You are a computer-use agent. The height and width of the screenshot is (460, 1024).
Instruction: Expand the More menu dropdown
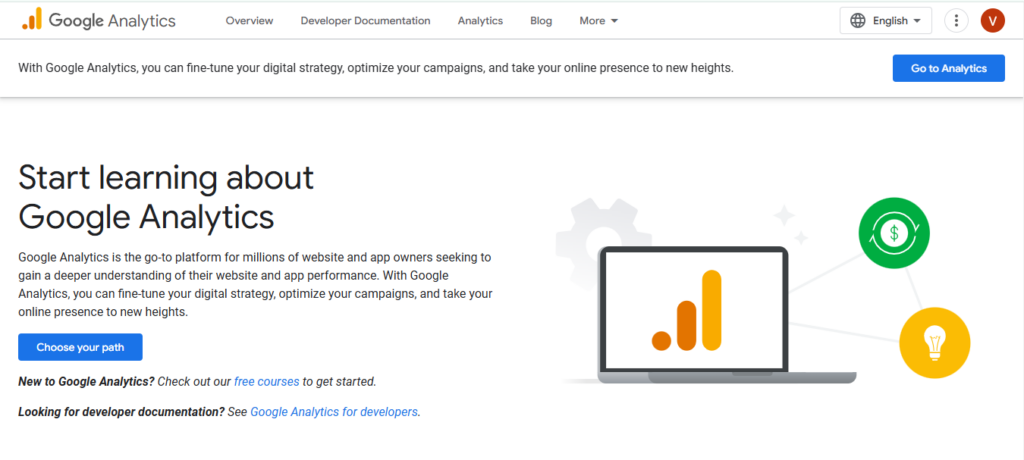(x=598, y=21)
